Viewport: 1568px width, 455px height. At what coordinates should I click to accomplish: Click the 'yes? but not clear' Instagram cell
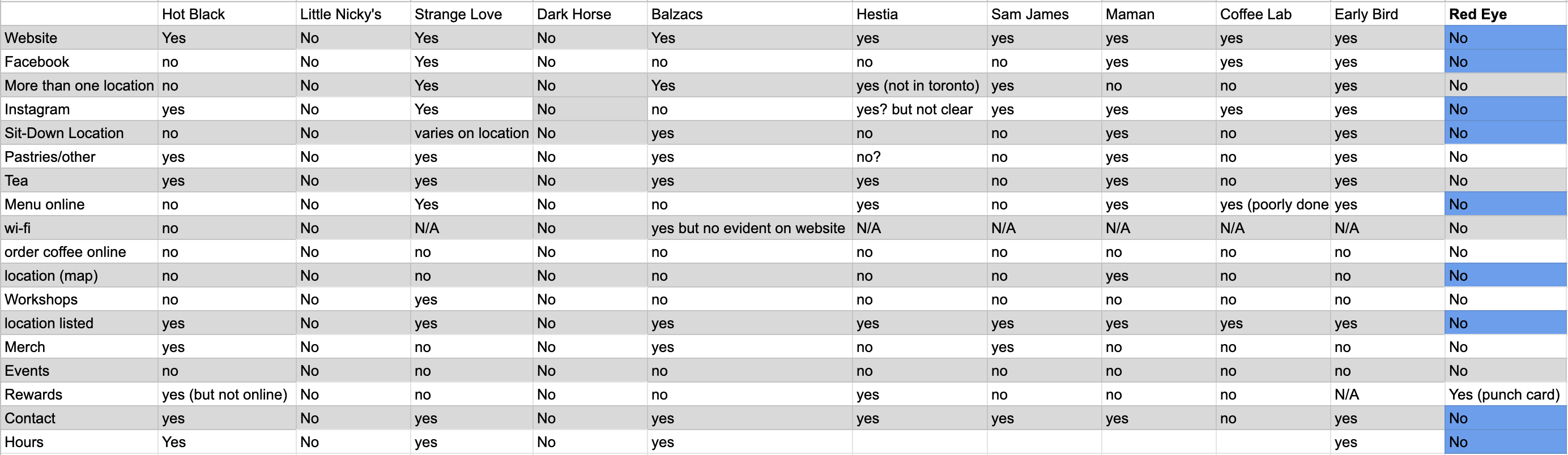coord(919,109)
